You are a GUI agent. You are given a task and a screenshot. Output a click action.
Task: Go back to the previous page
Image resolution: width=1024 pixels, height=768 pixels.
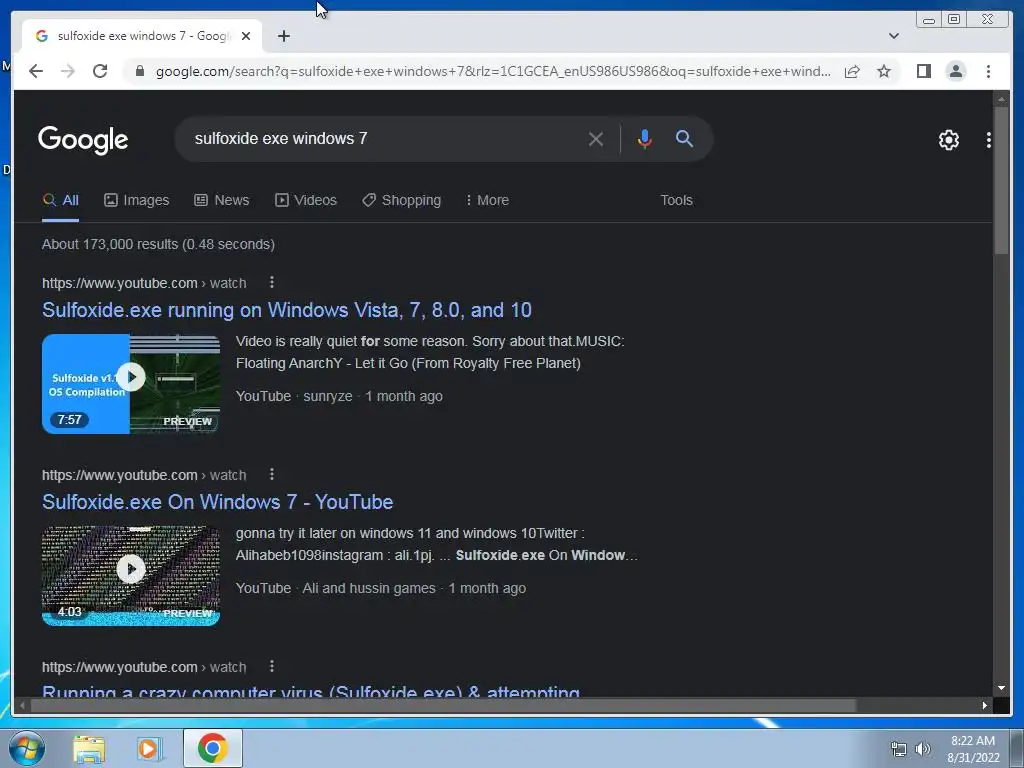[36, 71]
